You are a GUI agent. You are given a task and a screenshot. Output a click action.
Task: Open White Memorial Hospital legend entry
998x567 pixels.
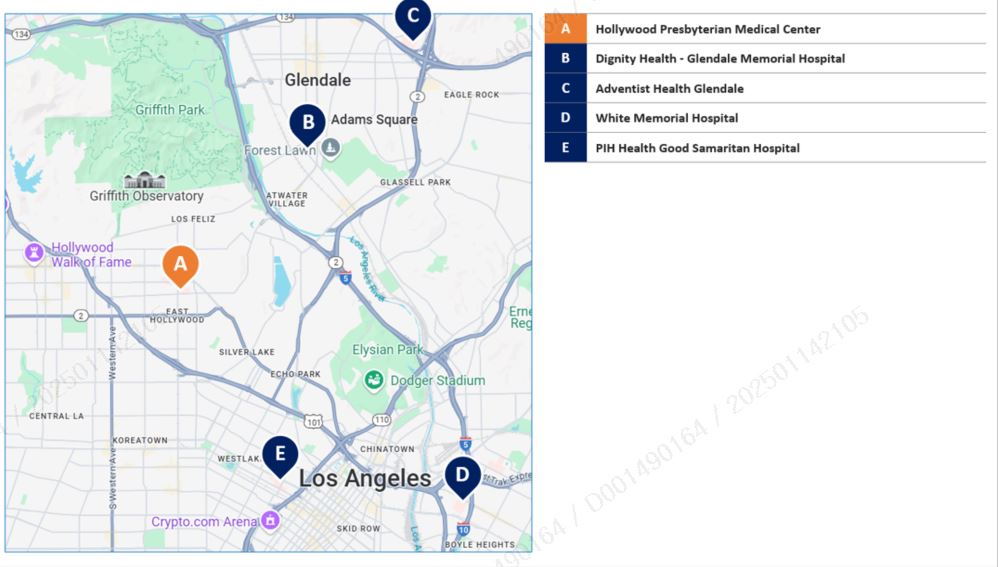(666, 118)
